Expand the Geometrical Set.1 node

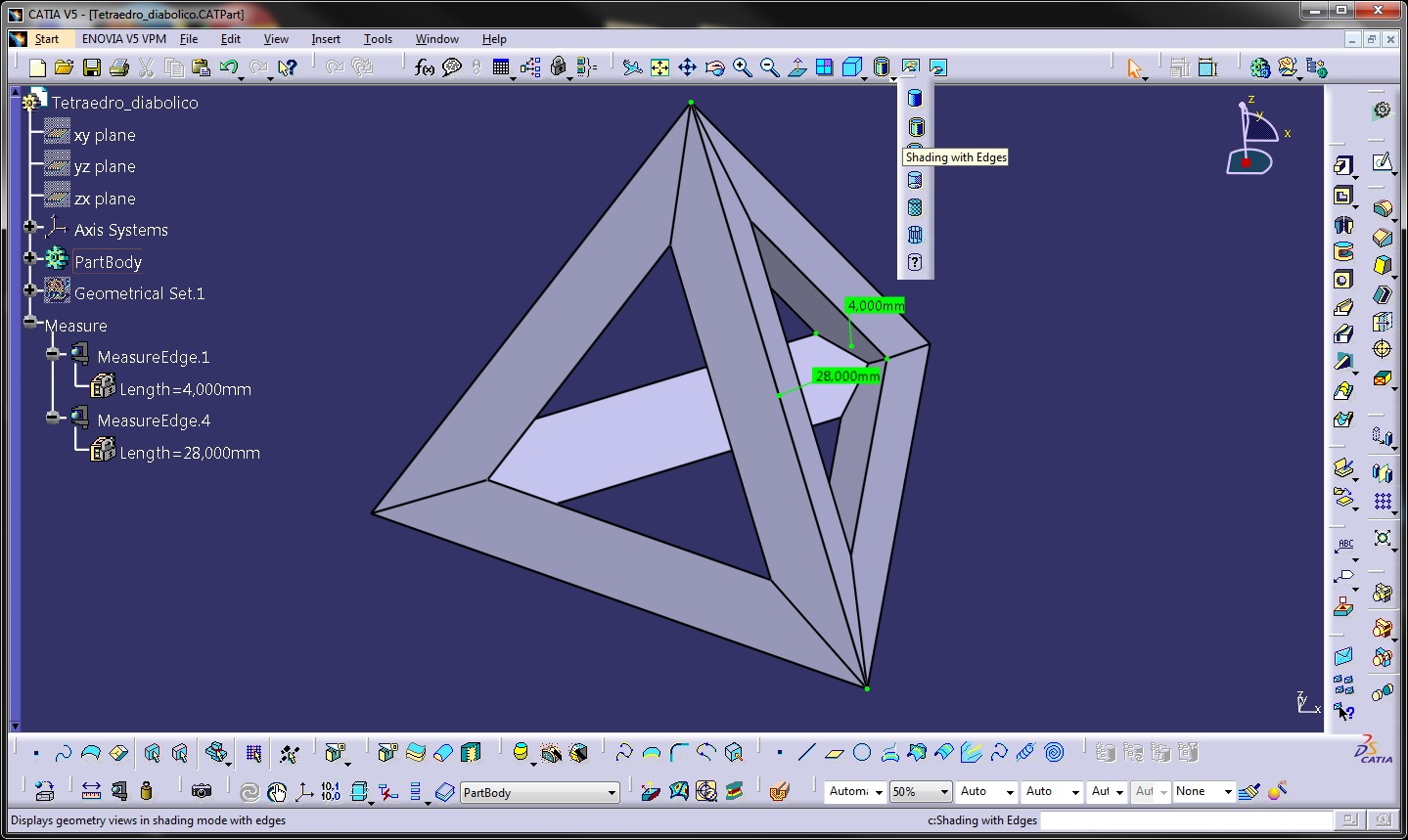30,290
